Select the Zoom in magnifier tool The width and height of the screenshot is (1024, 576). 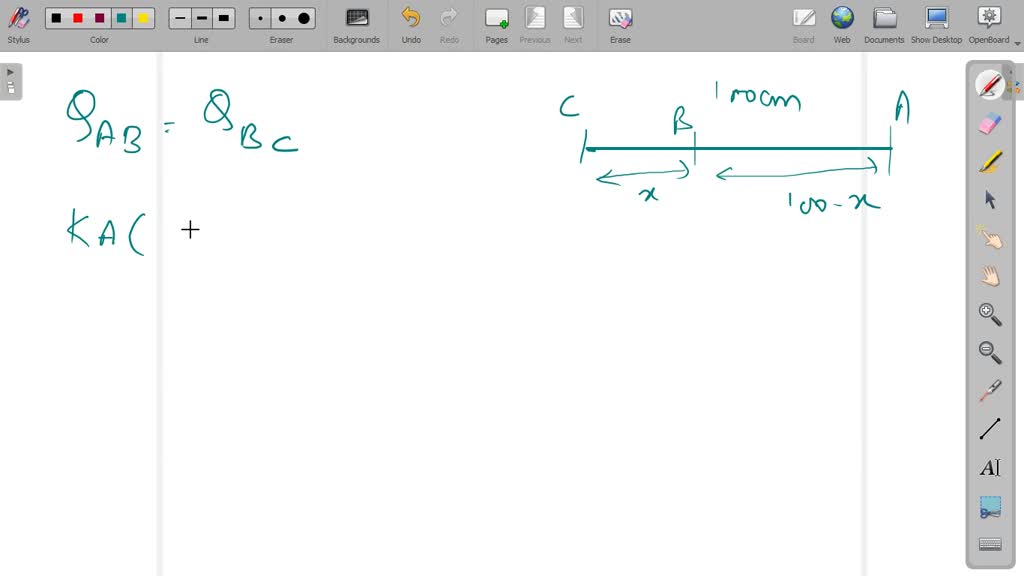pyautogui.click(x=989, y=314)
